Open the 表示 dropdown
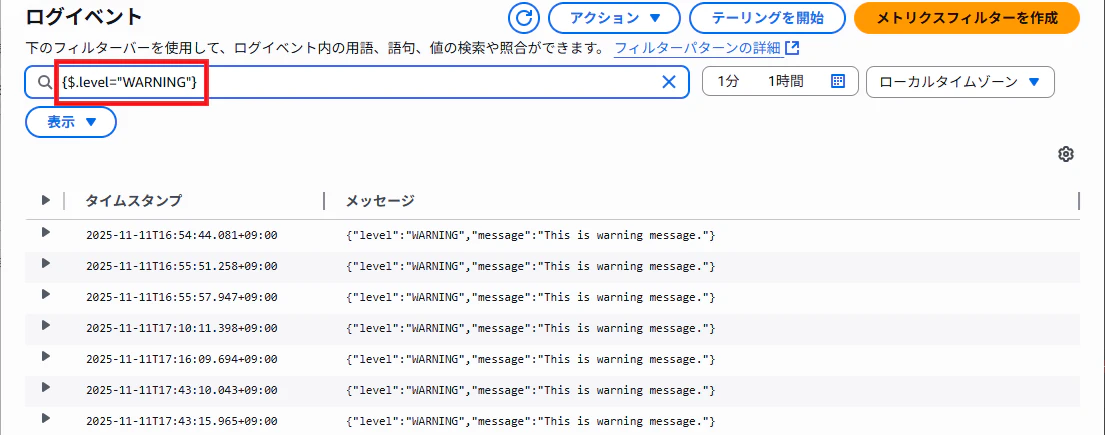This screenshot has height=435, width=1105. (x=71, y=122)
